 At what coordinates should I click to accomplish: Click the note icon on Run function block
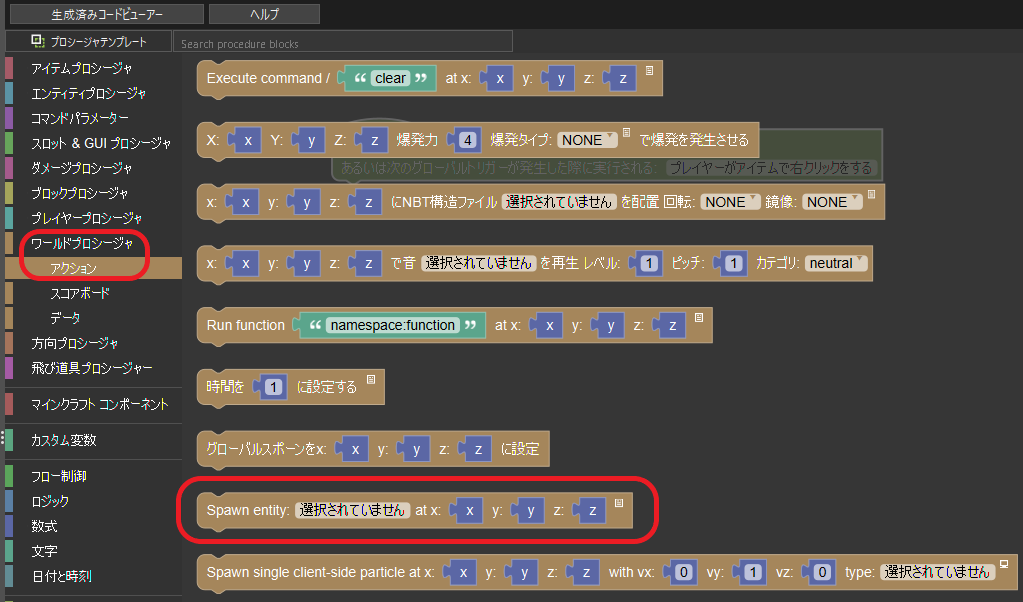(699, 317)
